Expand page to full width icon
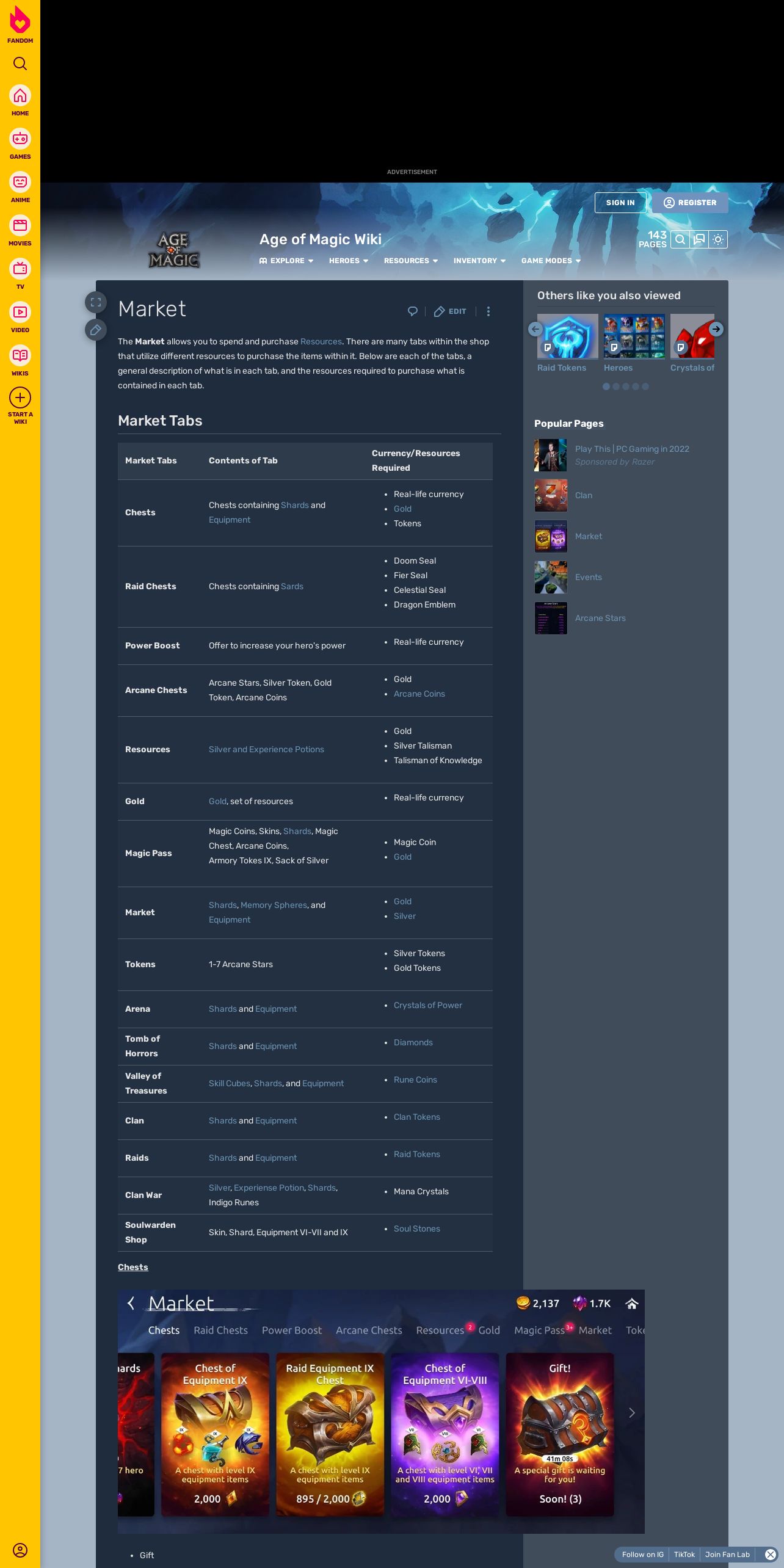The image size is (784, 1568). click(96, 302)
